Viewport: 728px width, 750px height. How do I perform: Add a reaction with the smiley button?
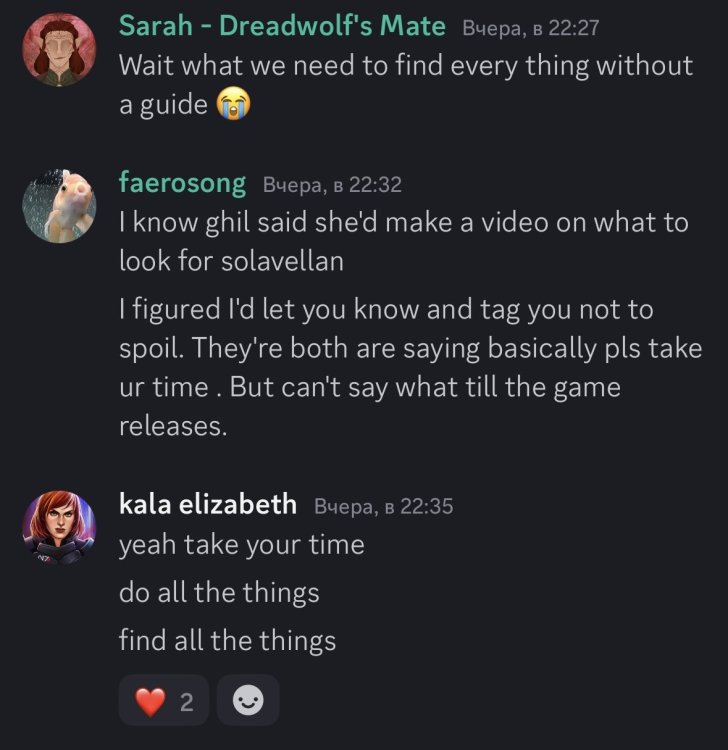(248, 700)
